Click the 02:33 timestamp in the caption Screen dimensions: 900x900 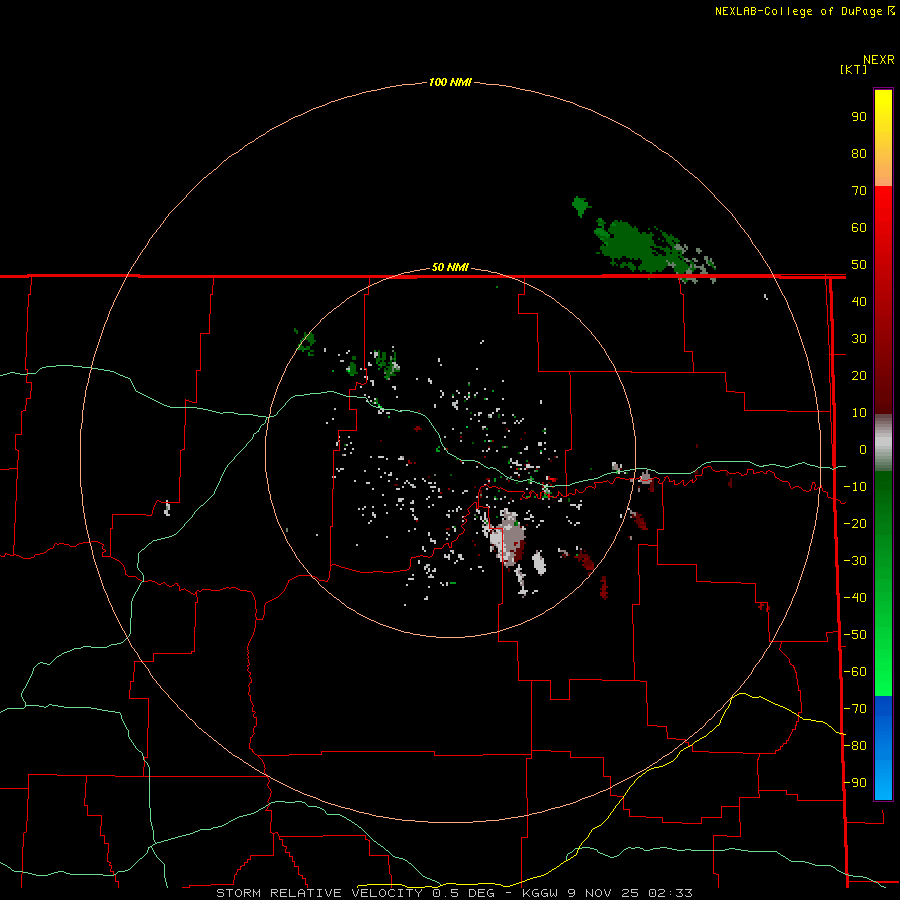670,893
